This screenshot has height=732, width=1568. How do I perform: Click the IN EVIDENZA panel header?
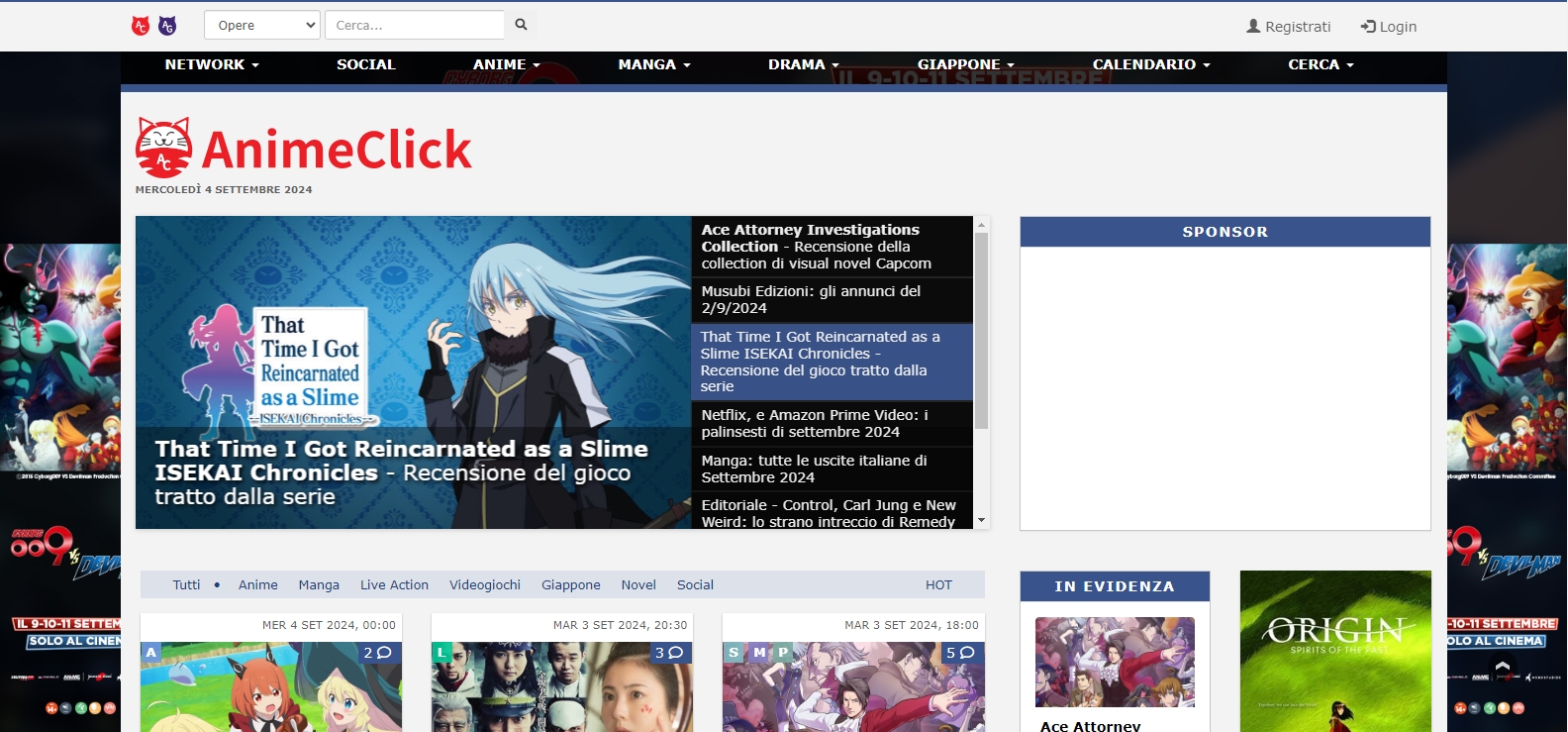click(x=1115, y=586)
